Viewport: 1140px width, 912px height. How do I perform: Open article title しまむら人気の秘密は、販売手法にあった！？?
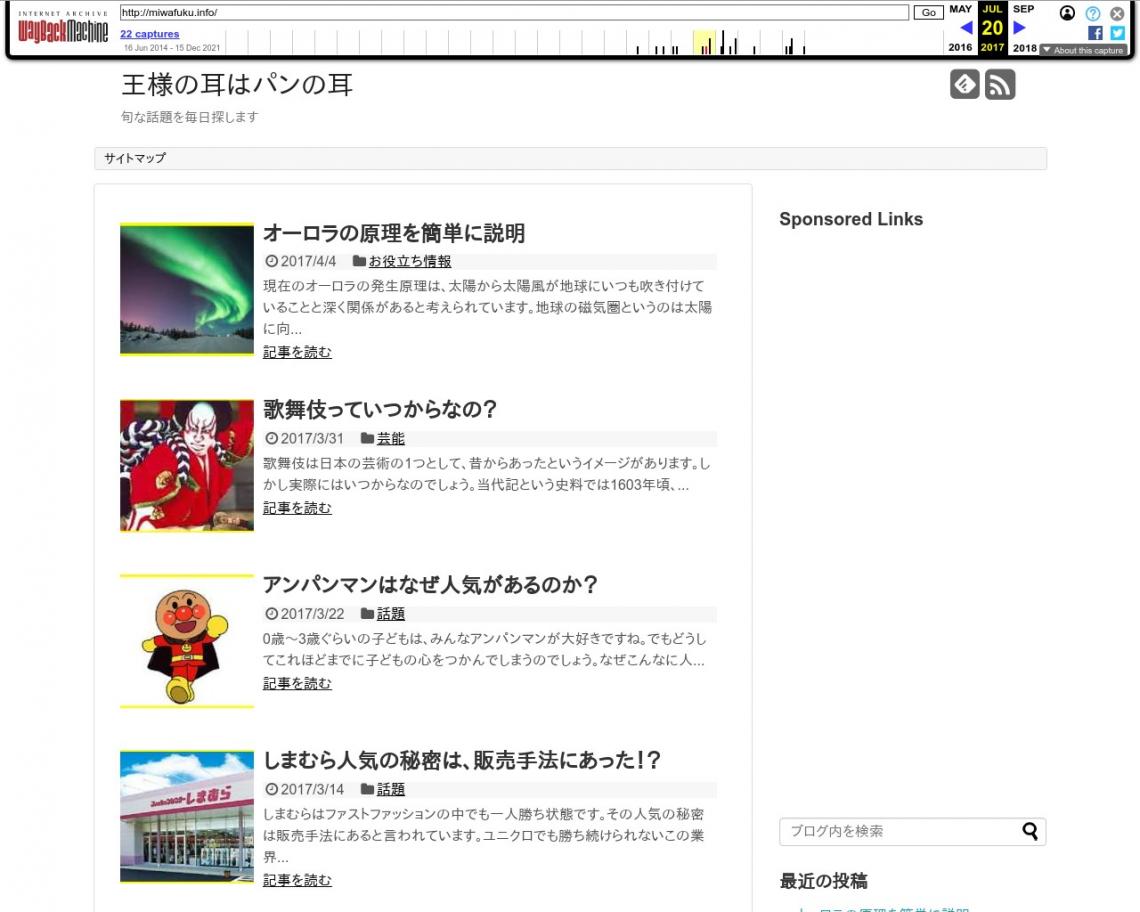(x=462, y=760)
